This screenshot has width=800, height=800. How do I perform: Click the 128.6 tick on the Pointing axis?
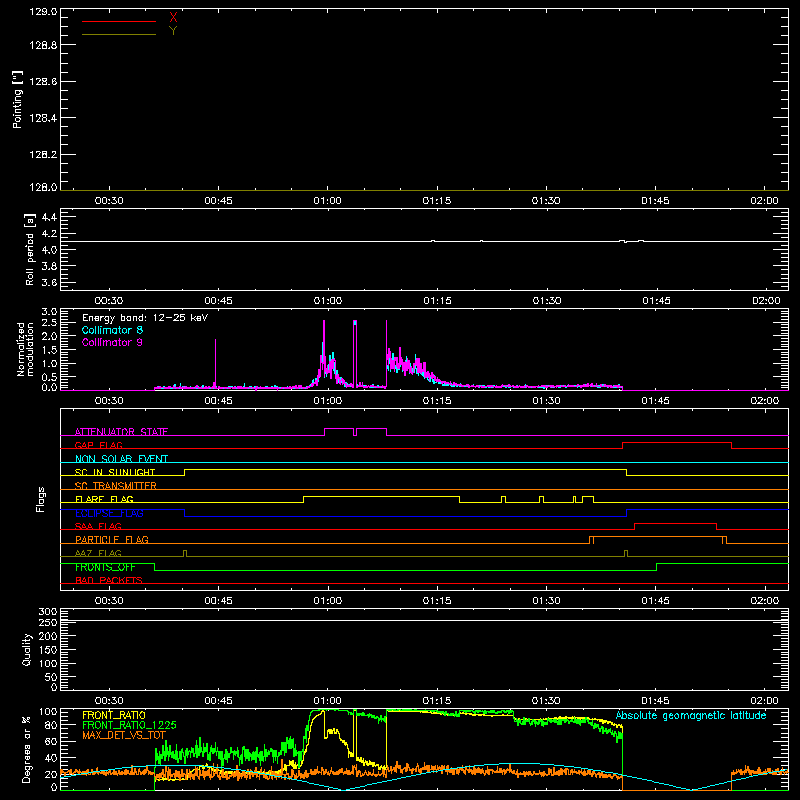click(x=43, y=82)
